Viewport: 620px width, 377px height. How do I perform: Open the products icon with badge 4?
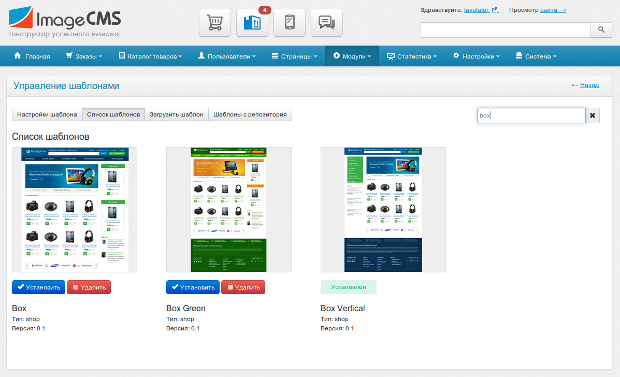252,23
